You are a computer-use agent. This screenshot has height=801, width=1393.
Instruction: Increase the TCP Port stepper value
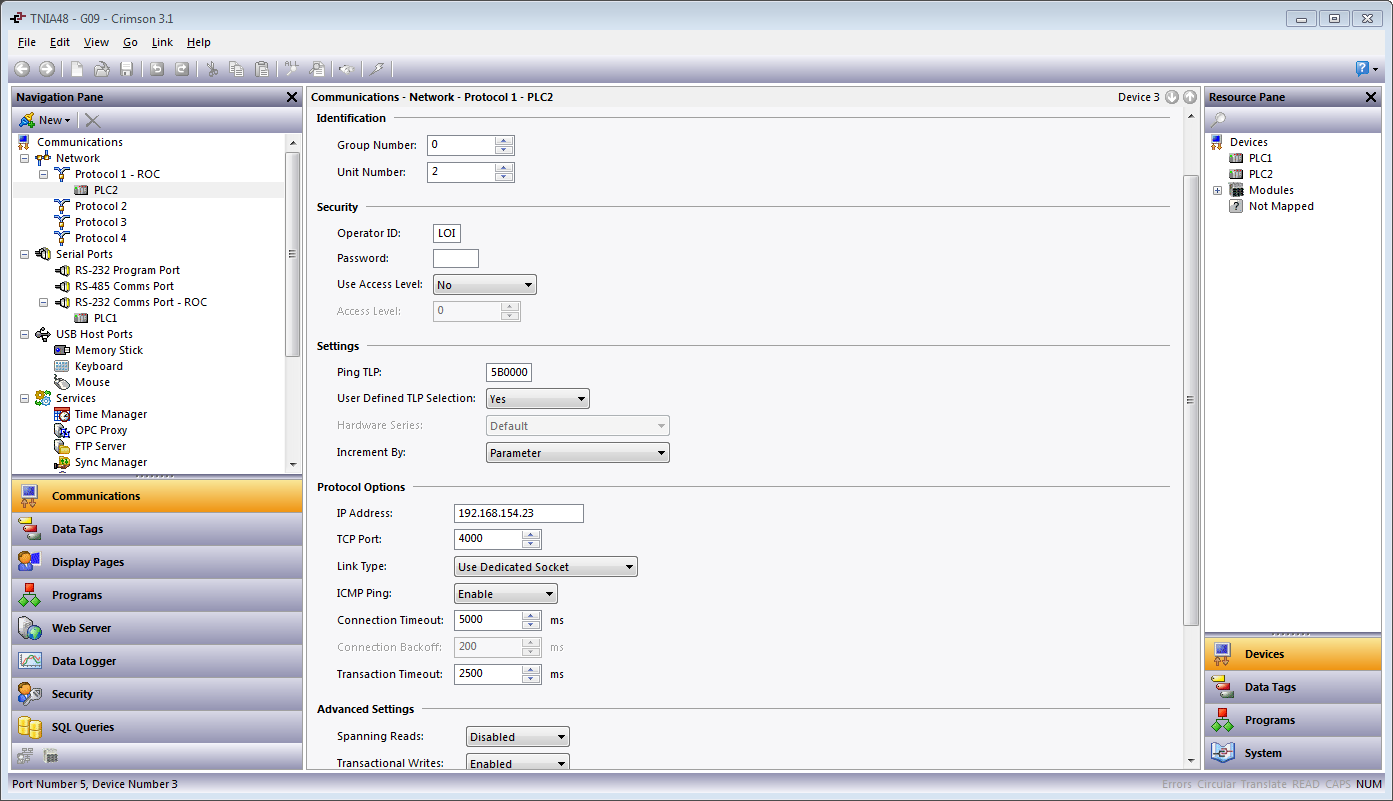[x=532, y=534]
